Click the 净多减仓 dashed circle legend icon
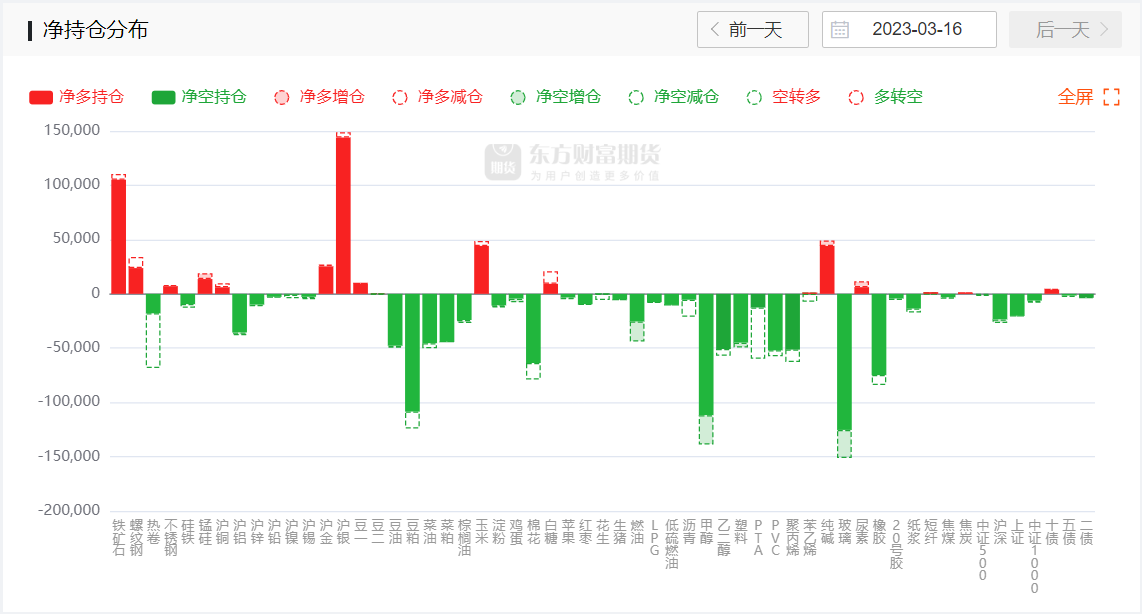 pos(400,97)
